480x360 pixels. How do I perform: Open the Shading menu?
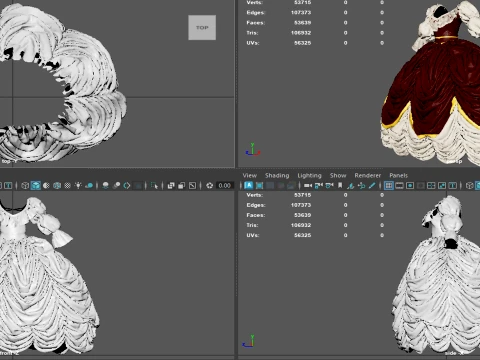[x=277, y=175]
